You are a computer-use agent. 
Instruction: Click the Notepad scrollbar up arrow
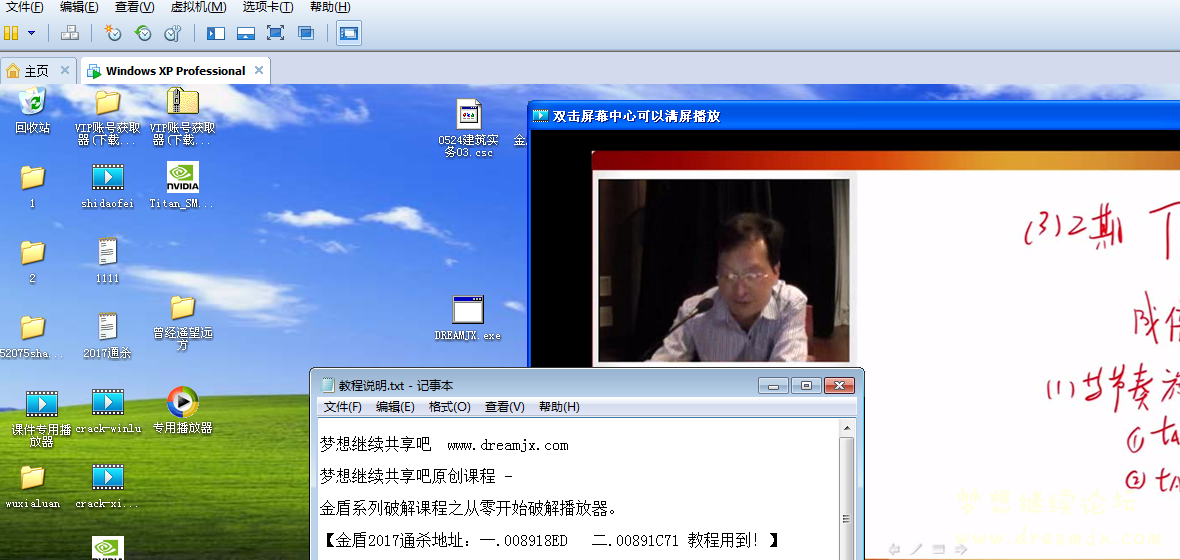point(847,427)
